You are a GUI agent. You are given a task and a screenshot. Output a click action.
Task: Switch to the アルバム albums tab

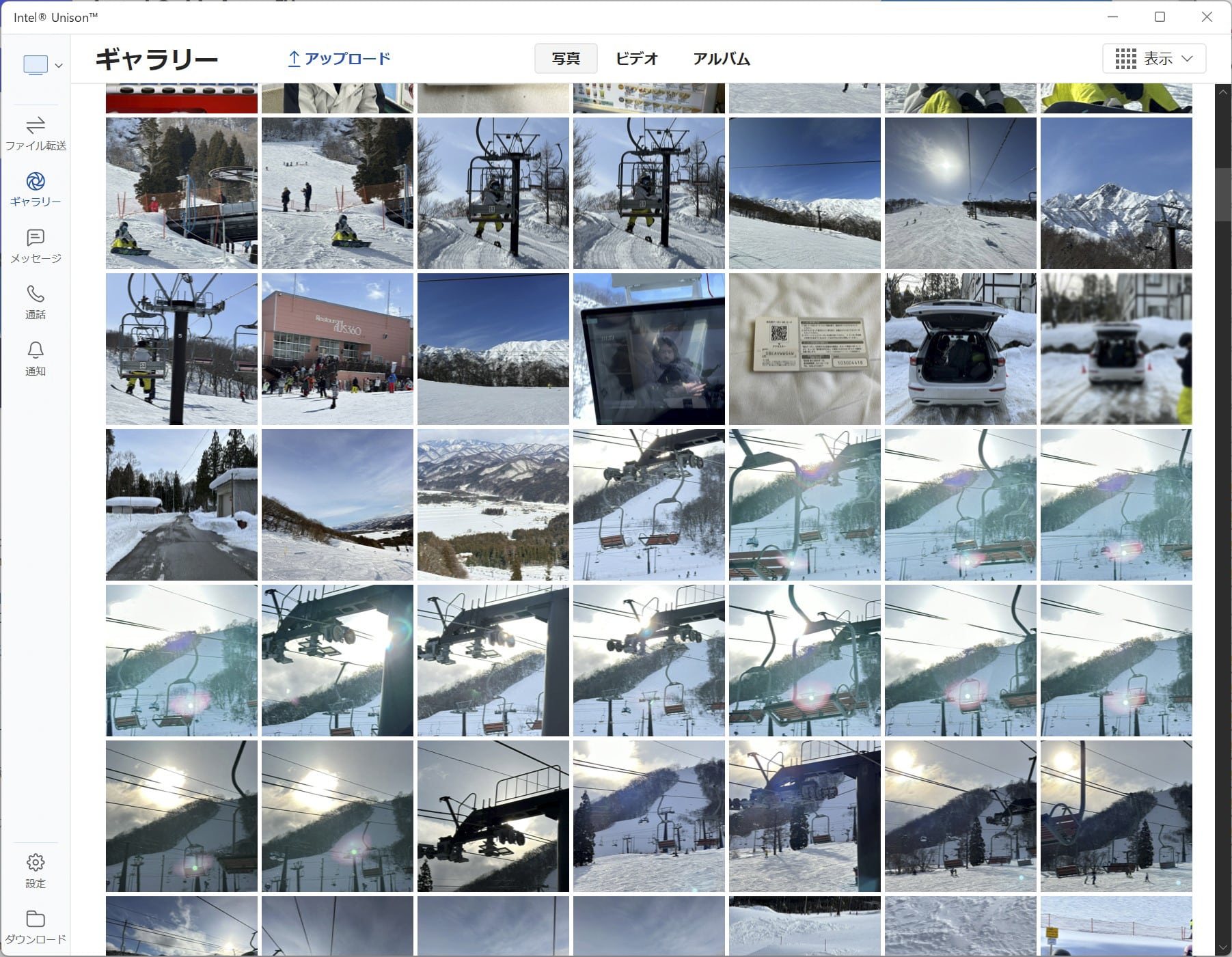[x=722, y=59]
